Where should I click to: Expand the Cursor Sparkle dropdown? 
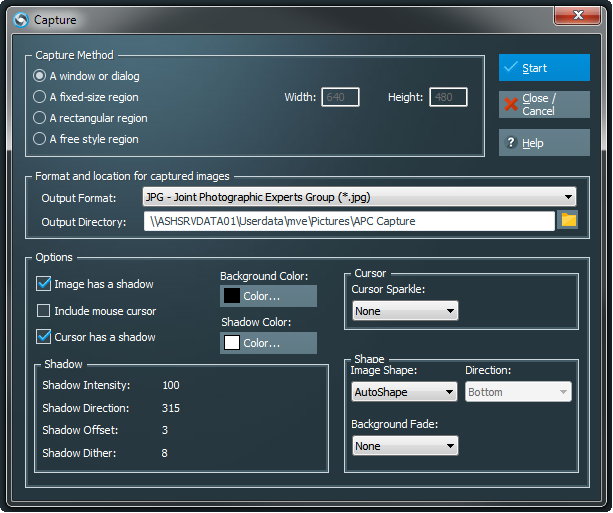pyautogui.click(x=405, y=311)
